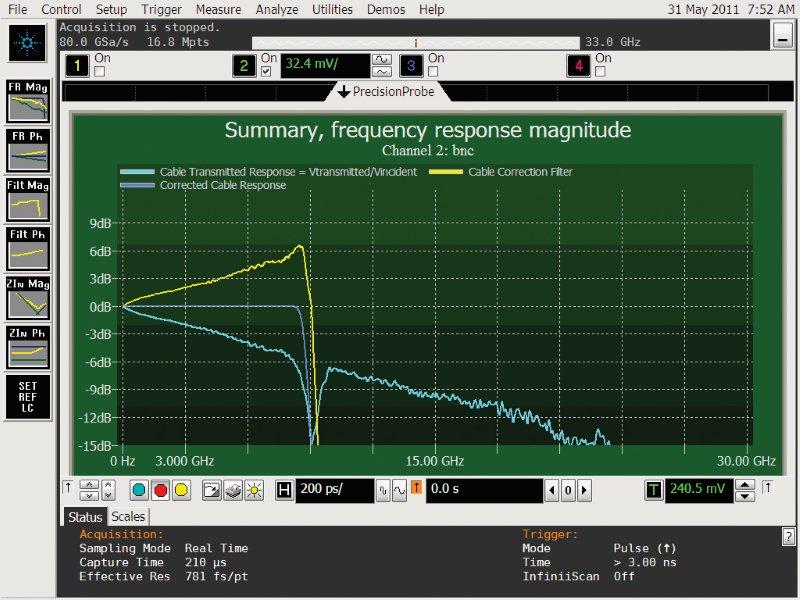The image size is (800, 600).
Task: Open the FR Mag frequency response thumbnail
Action: click(x=28, y=100)
